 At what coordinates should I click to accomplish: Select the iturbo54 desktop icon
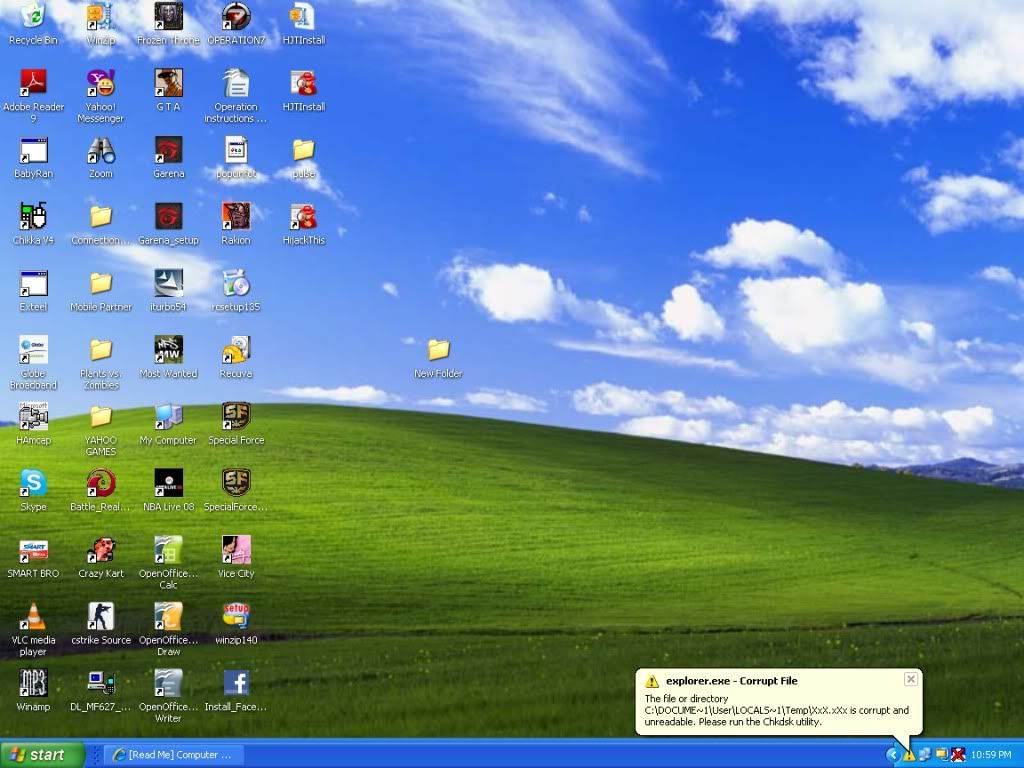point(168,291)
